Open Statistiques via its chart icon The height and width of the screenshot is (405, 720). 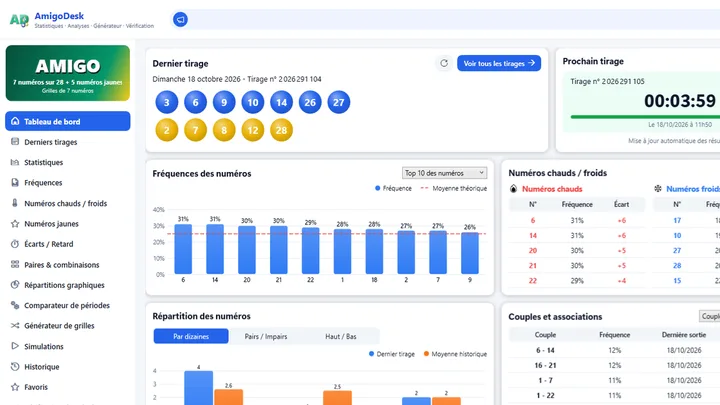[x=15, y=162]
